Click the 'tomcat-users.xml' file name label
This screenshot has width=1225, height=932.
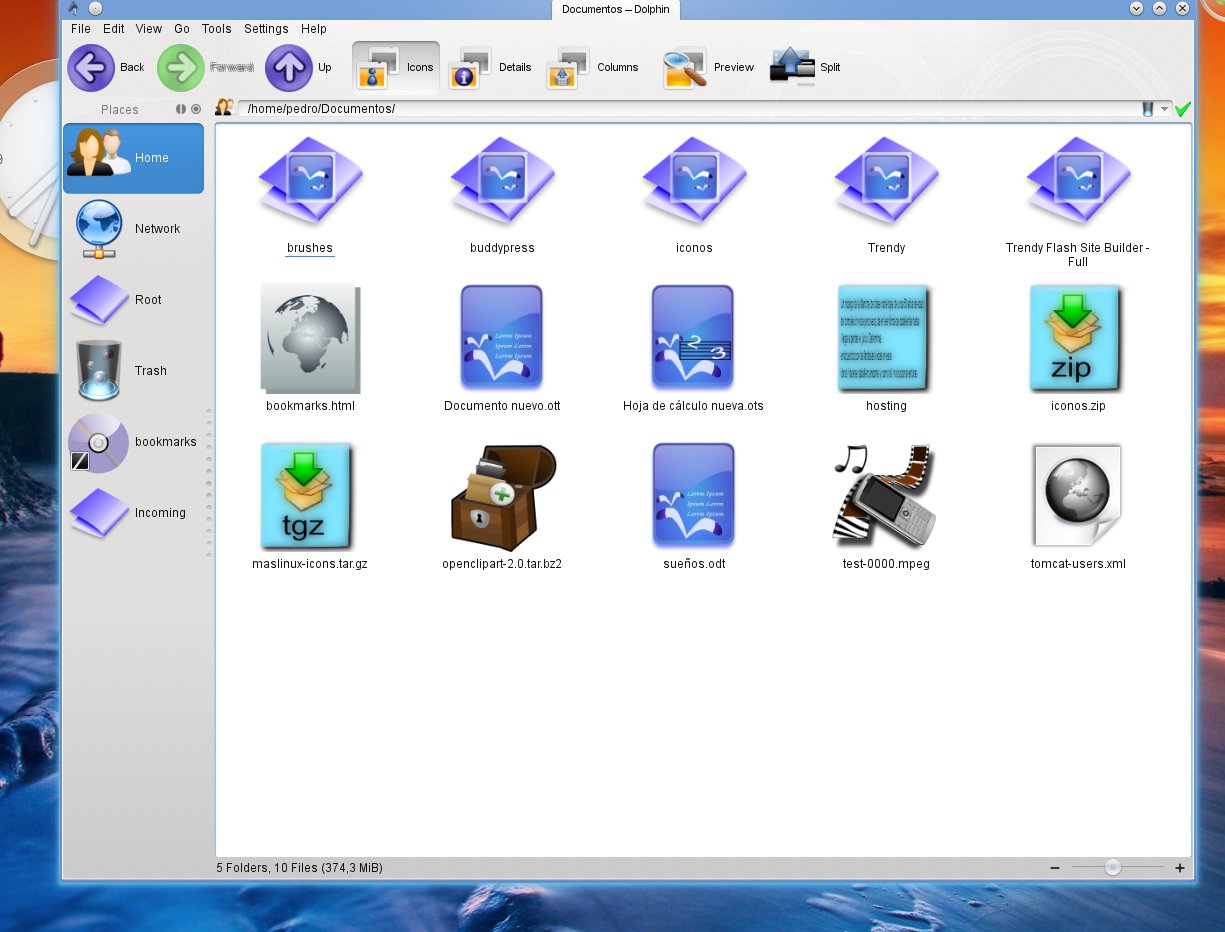1078,564
